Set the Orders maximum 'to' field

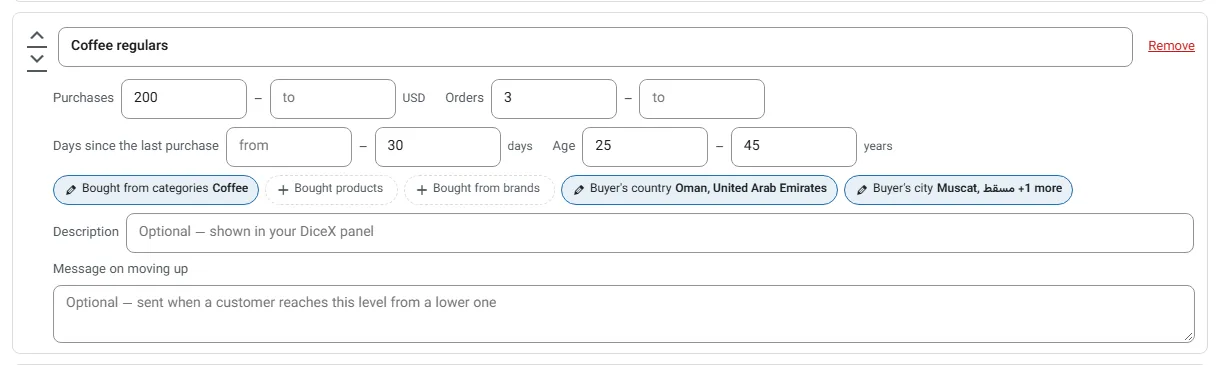(x=702, y=98)
